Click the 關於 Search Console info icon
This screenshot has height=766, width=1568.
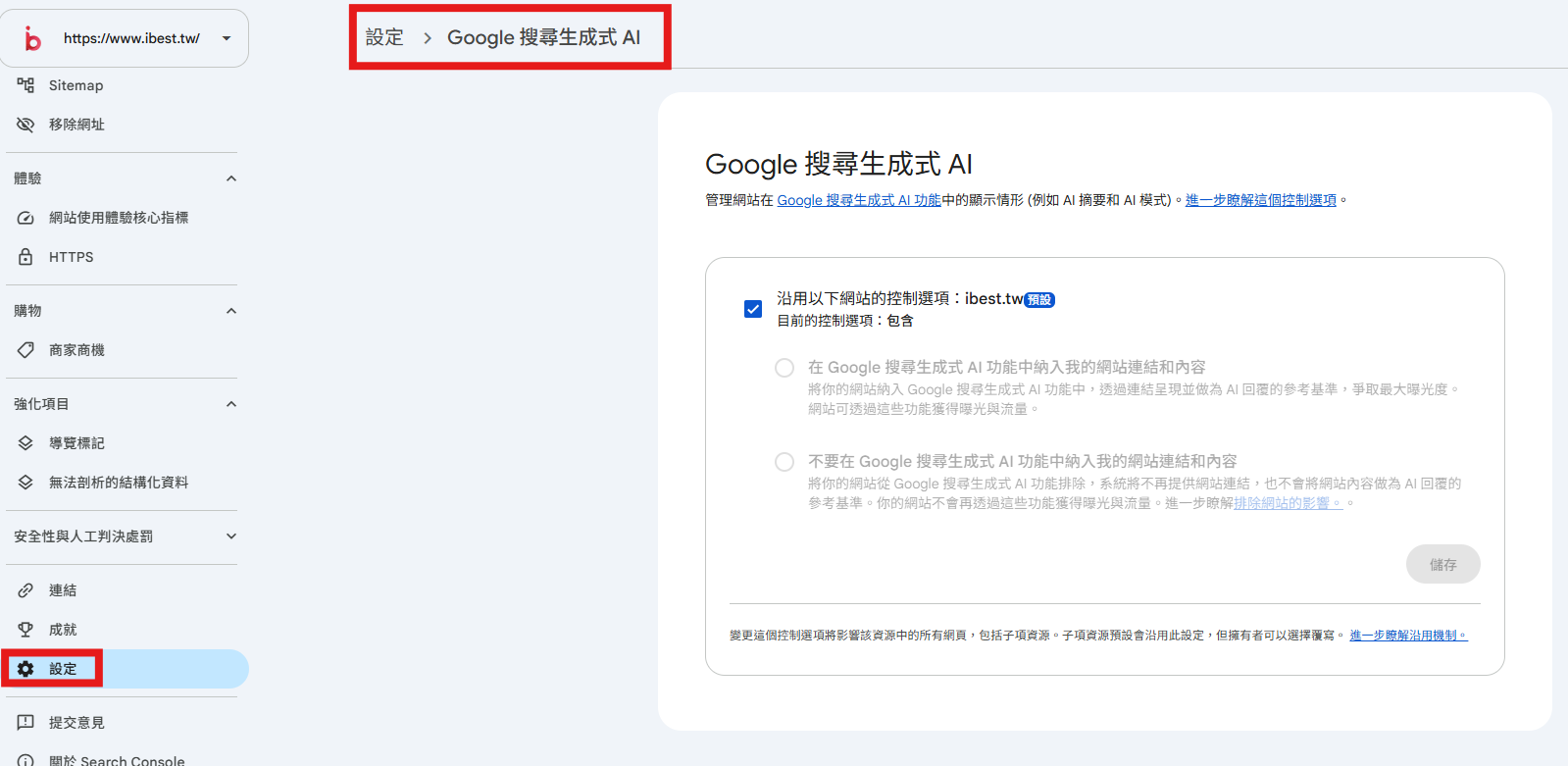(x=25, y=760)
